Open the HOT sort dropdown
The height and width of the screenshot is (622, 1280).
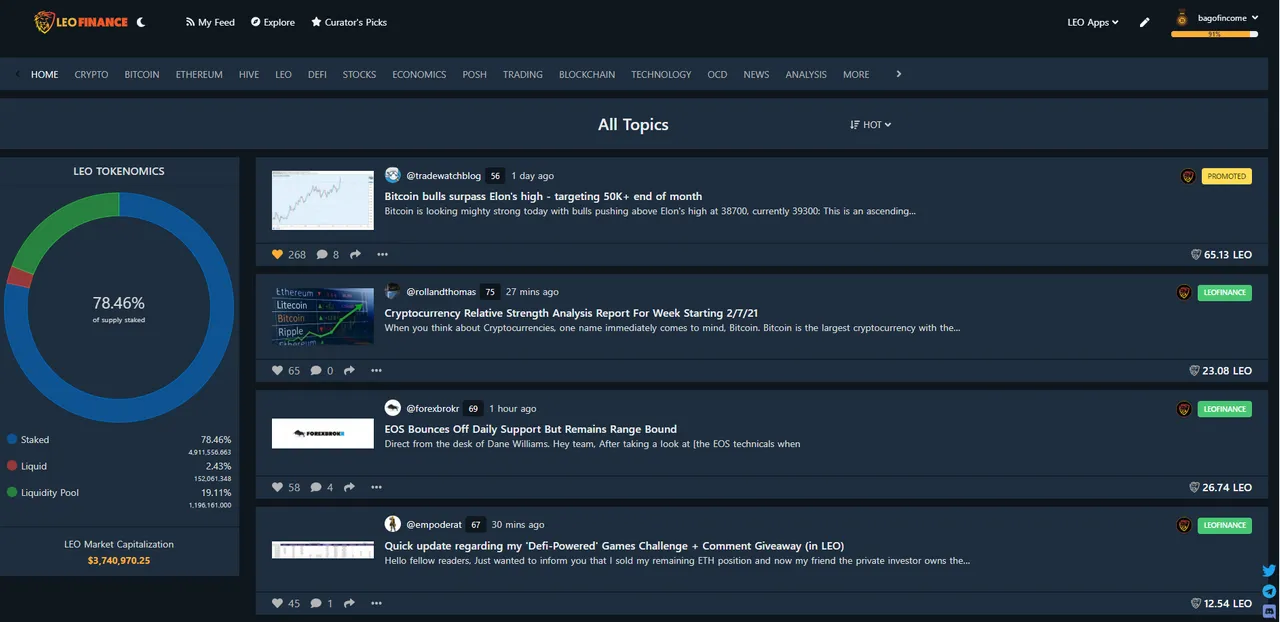point(870,125)
